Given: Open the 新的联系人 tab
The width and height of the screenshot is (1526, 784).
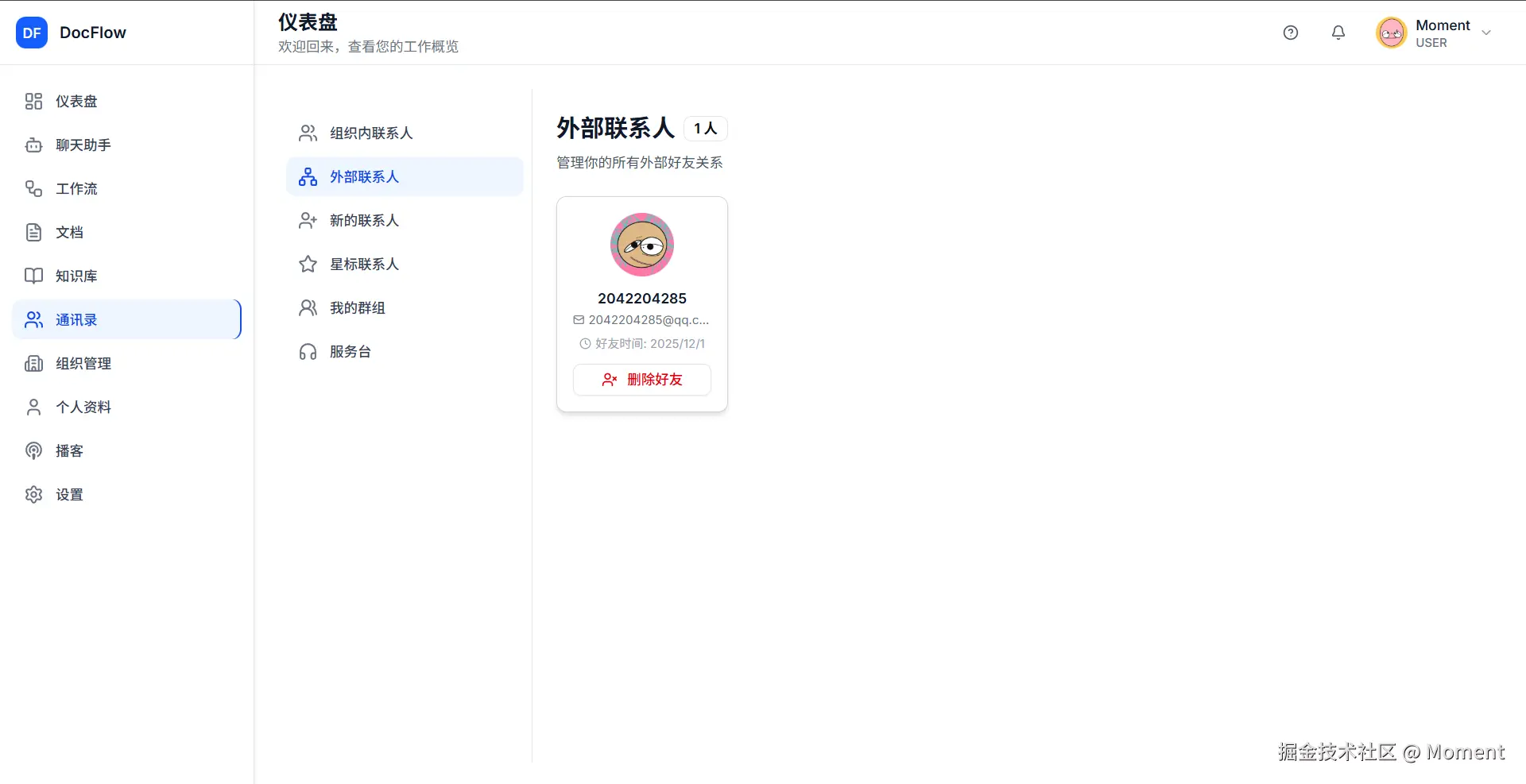Looking at the screenshot, I should click(364, 220).
